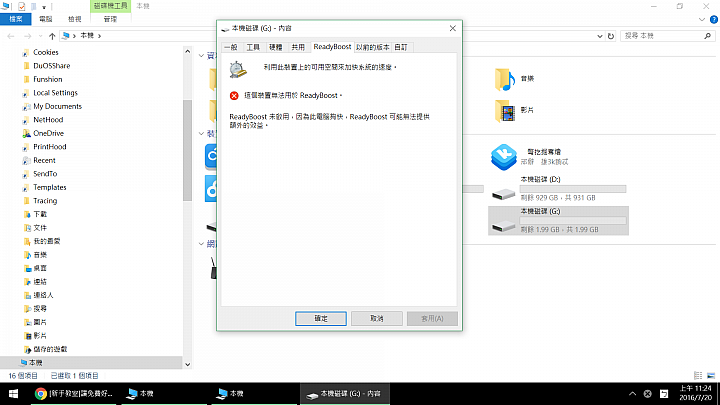
Task: Click the 儲存的遊戲 icon in tree
Action: [27, 349]
